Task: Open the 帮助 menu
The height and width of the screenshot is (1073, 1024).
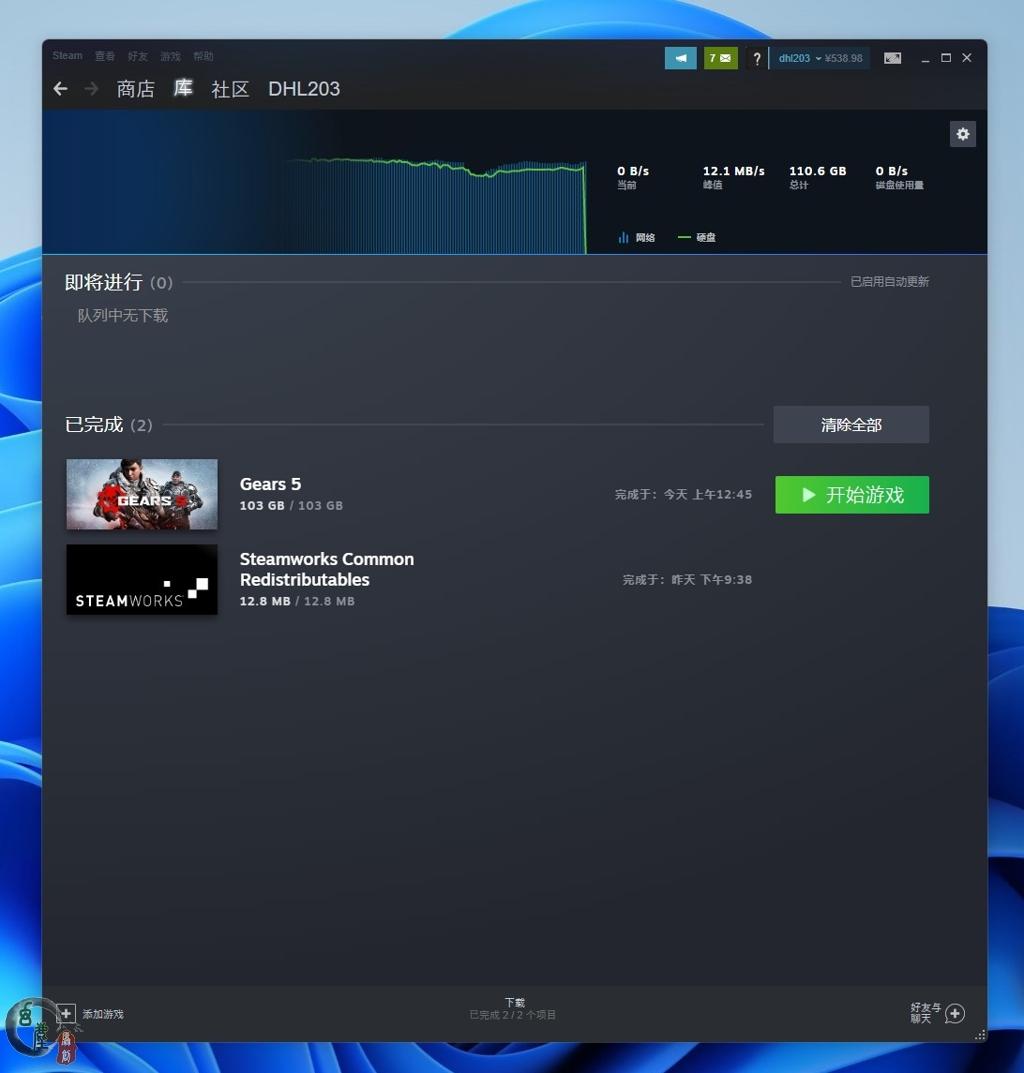Action: (x=203, y=56)
